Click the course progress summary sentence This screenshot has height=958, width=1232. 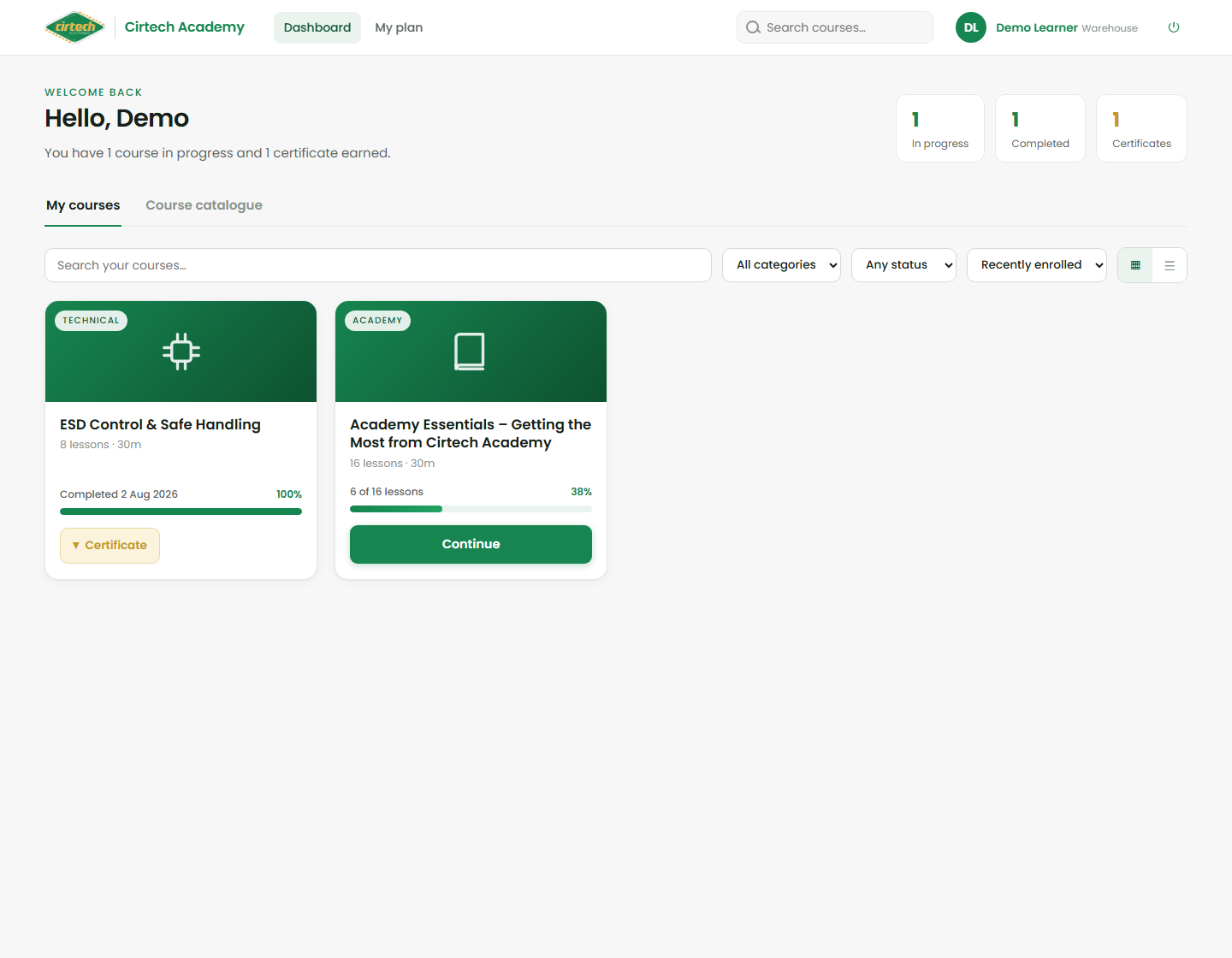[x=217, y=153]
